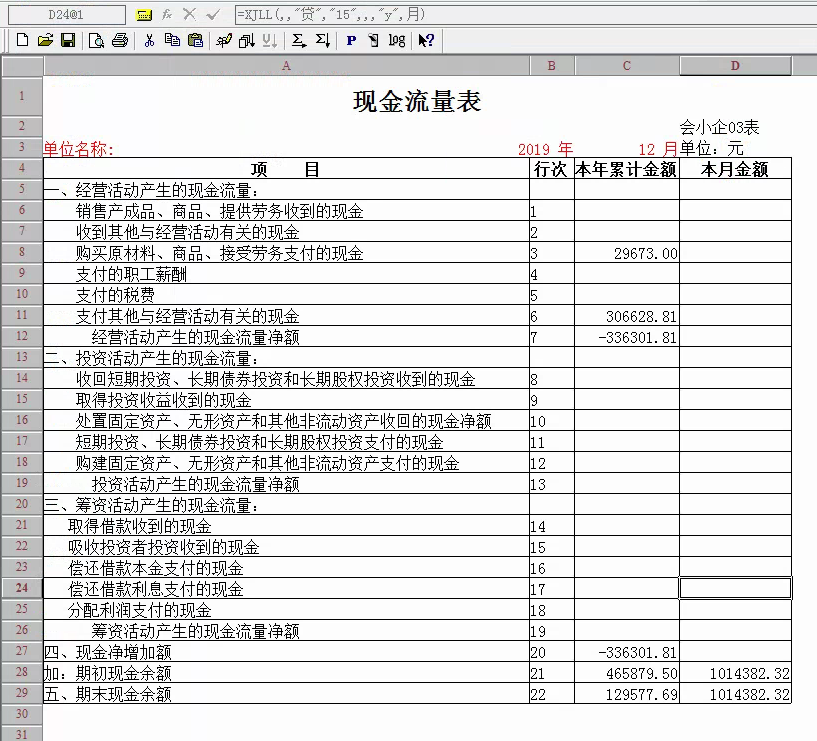
Task: Paste with the clipboard icon
Action: pyautogui.click(x=195, y=40)
